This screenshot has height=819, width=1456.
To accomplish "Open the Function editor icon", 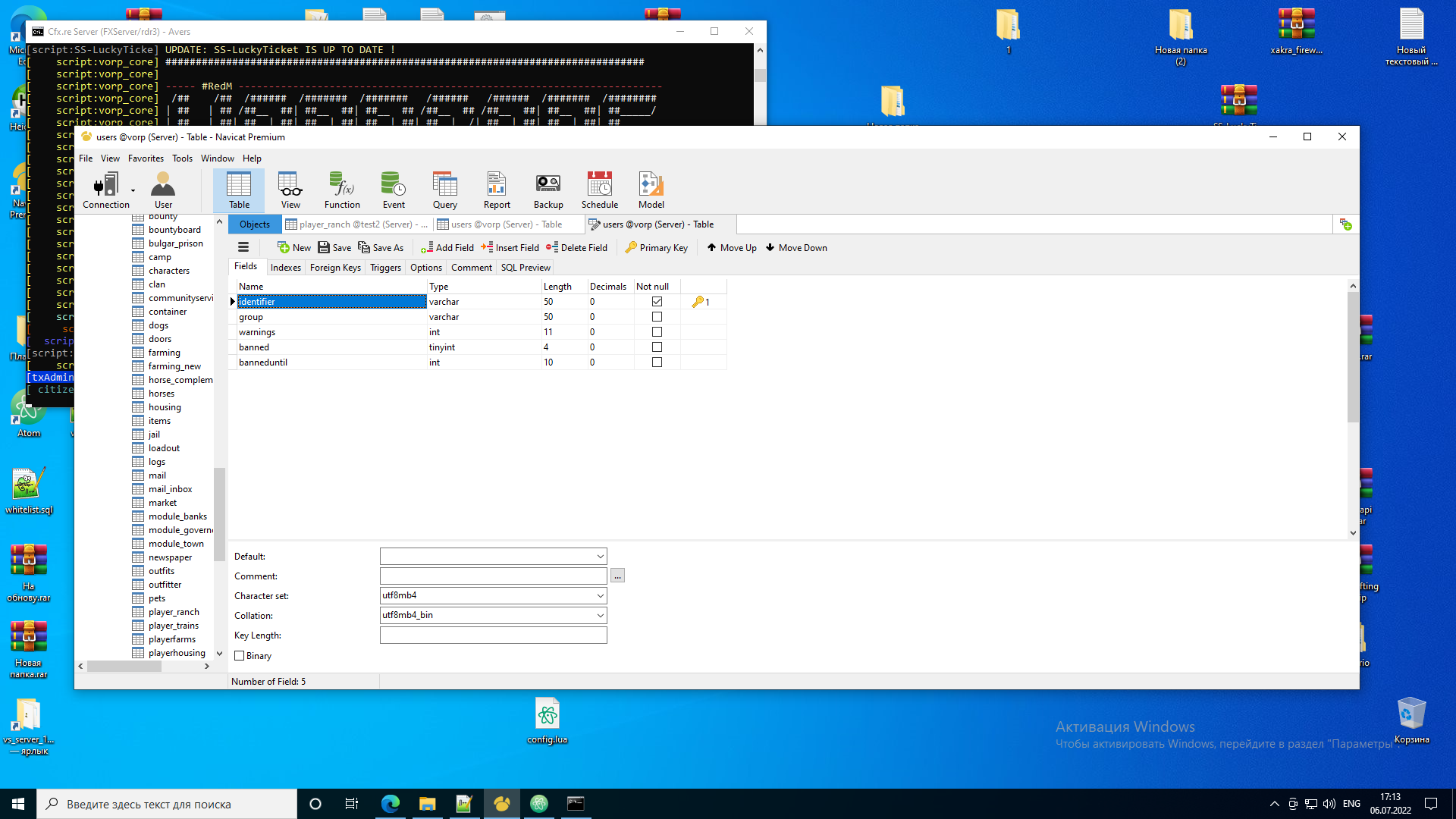I will click(342, 190).
